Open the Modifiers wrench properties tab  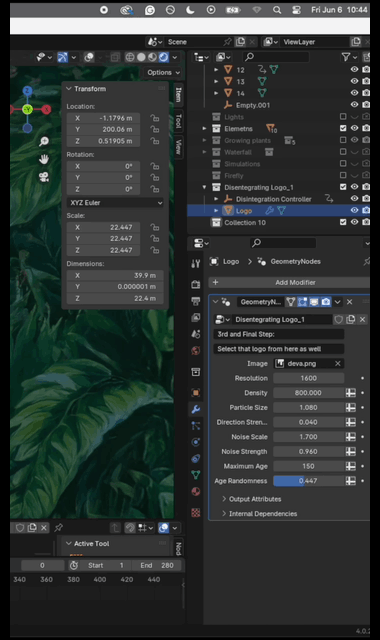click(196, 409)
